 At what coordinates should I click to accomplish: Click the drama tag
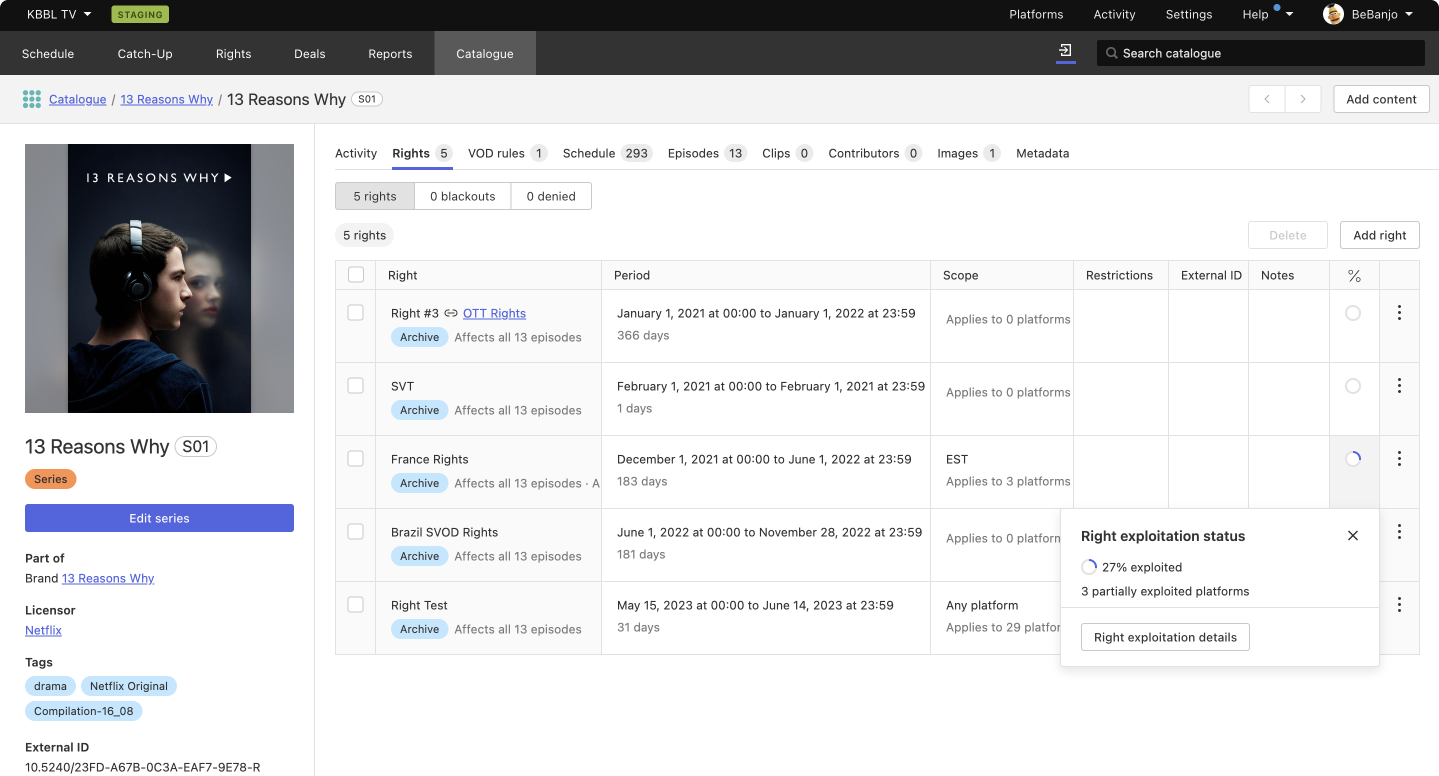[x=50, y=686]
